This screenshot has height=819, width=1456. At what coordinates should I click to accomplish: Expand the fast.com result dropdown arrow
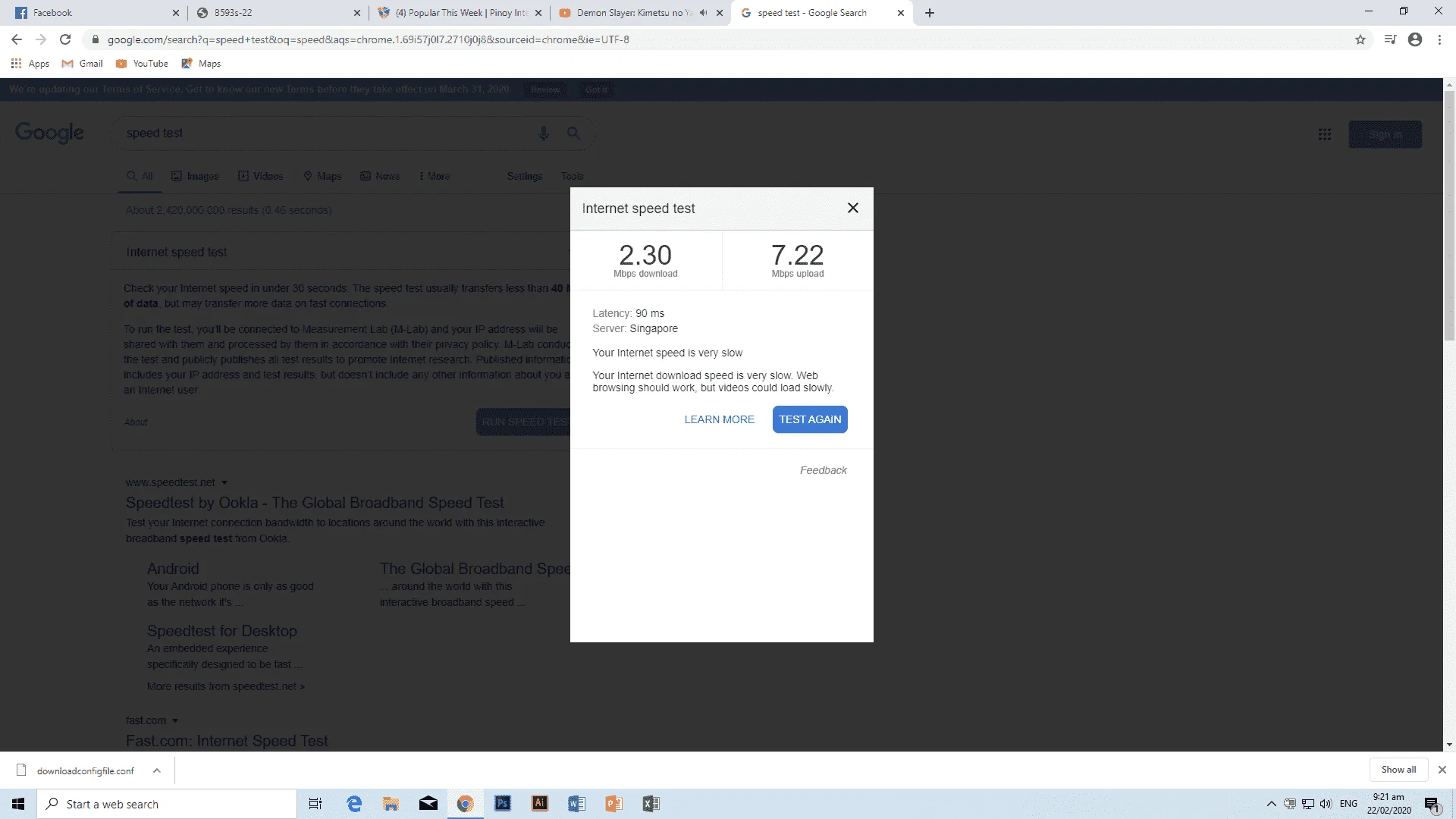click(175, 720)
